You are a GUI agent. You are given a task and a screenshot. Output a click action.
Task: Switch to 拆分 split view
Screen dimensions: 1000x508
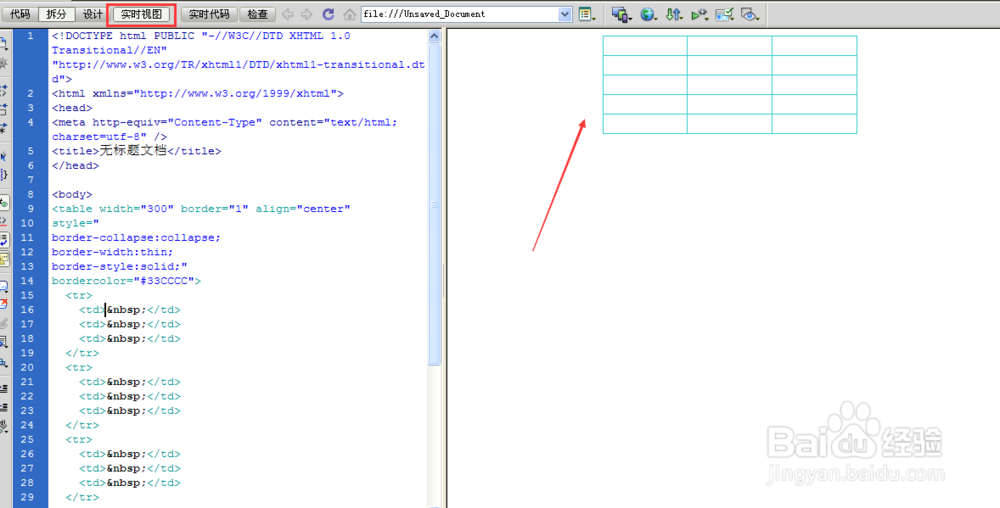[56, 14]
